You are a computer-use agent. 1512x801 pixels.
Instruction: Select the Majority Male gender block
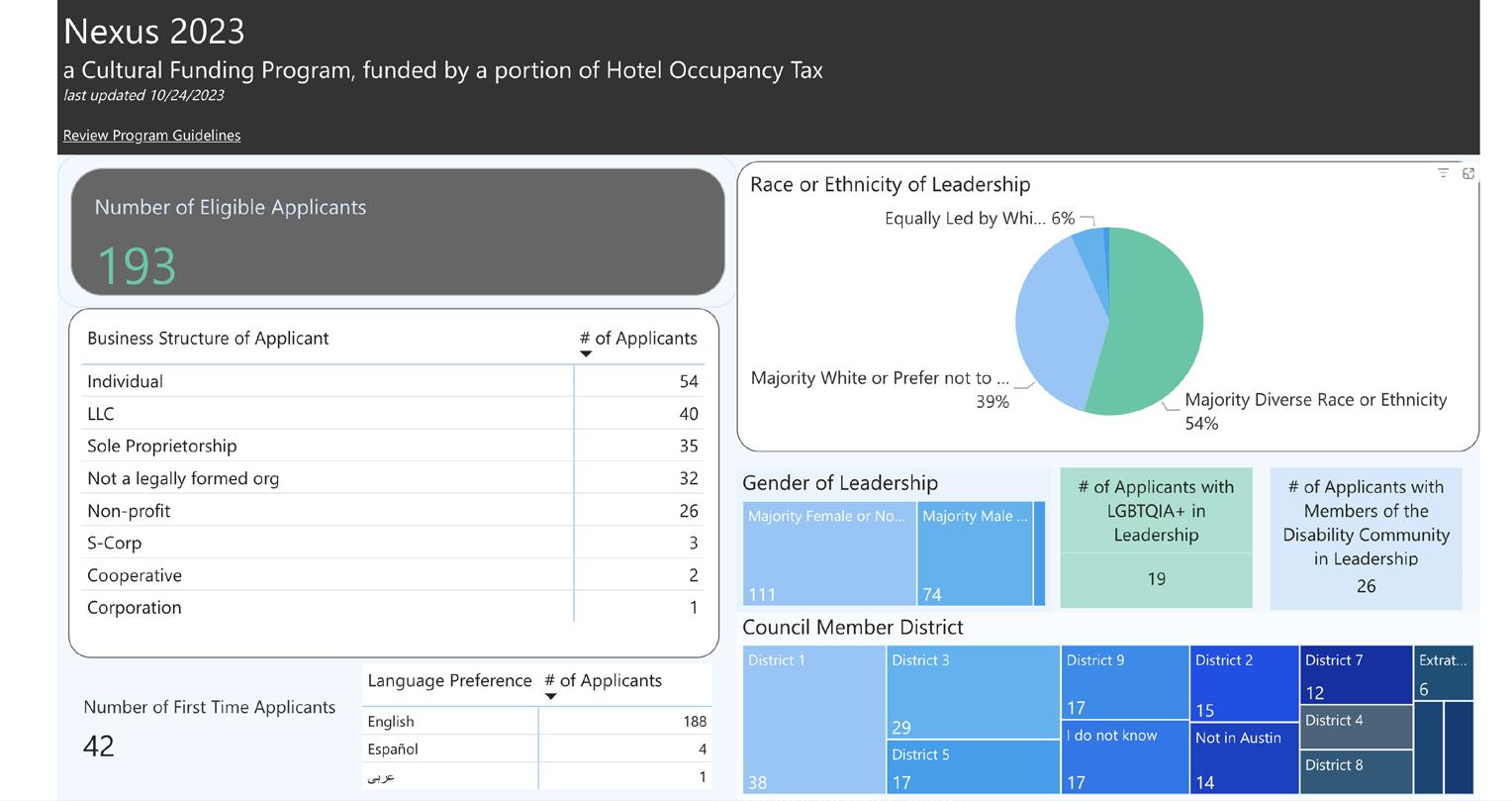tap(975, 553)
